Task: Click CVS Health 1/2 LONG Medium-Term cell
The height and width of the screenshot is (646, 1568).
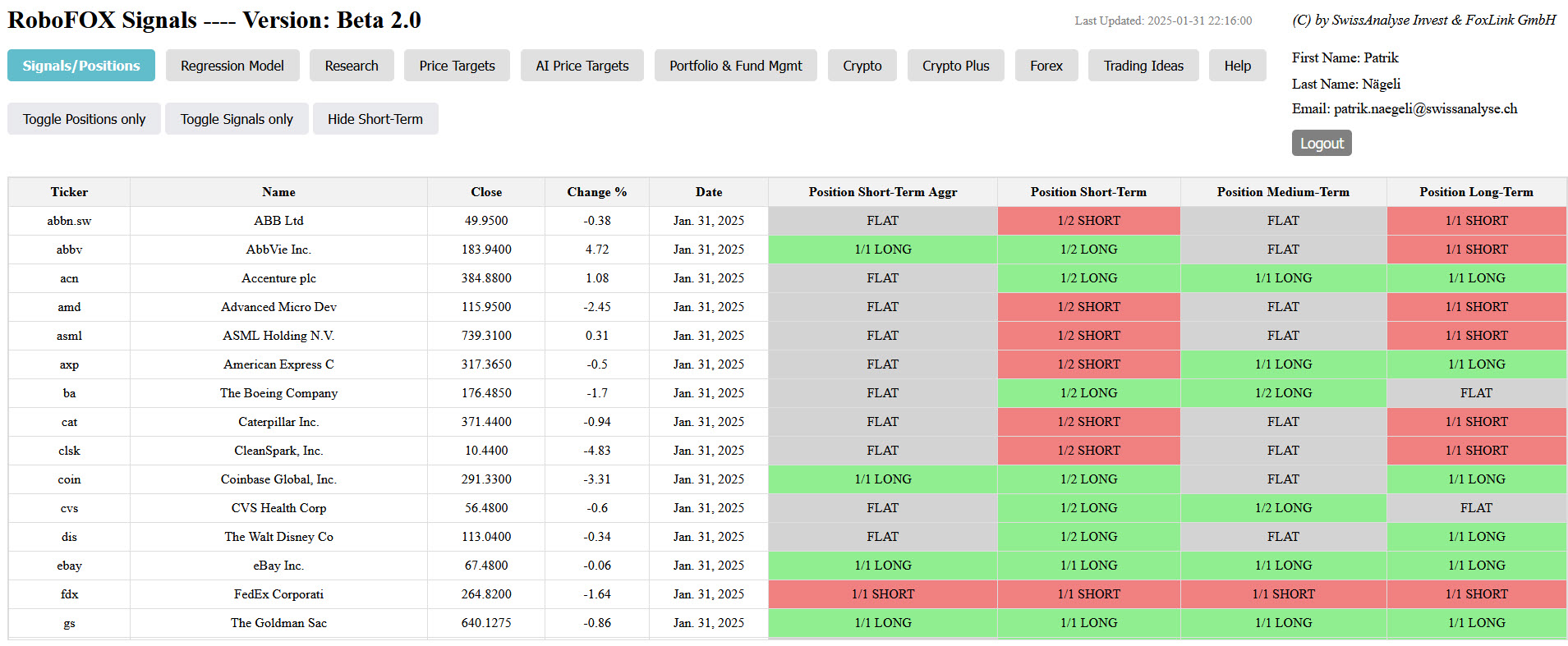Action: pyautogui.click(x=1283, y=508)
